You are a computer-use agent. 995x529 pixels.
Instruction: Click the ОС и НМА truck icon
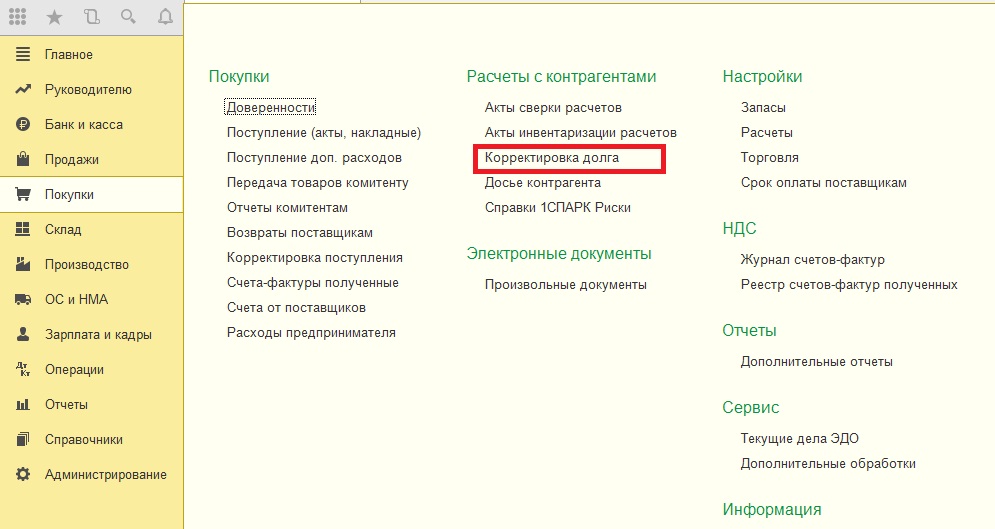(23, 299)
